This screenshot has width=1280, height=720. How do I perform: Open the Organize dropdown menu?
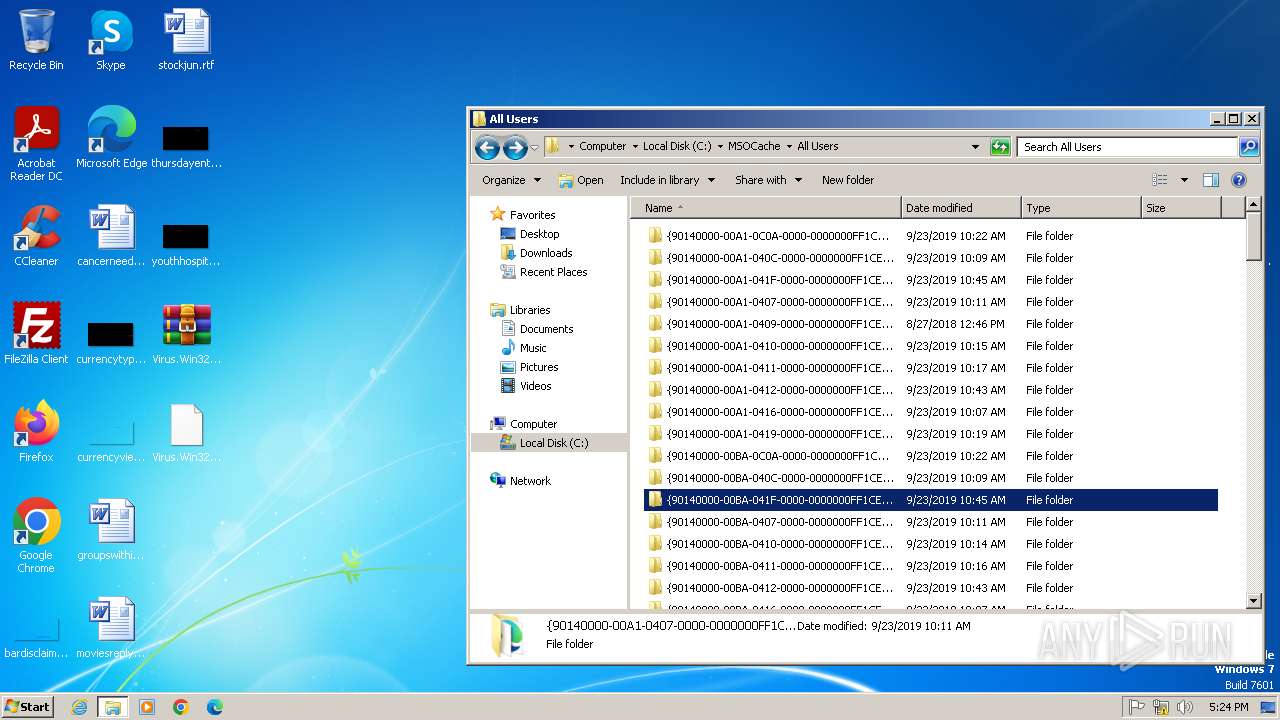(x=511, y=180)
